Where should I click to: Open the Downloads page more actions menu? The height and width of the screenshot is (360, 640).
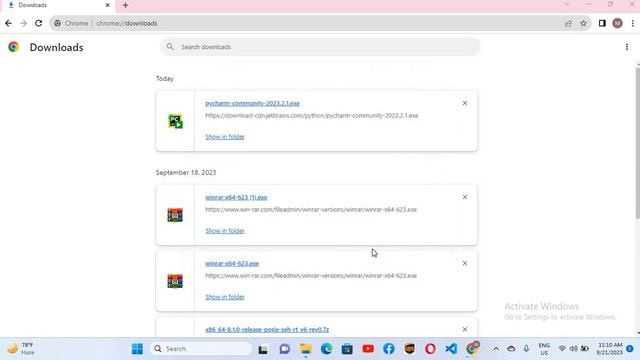click(x=627, y=47)
